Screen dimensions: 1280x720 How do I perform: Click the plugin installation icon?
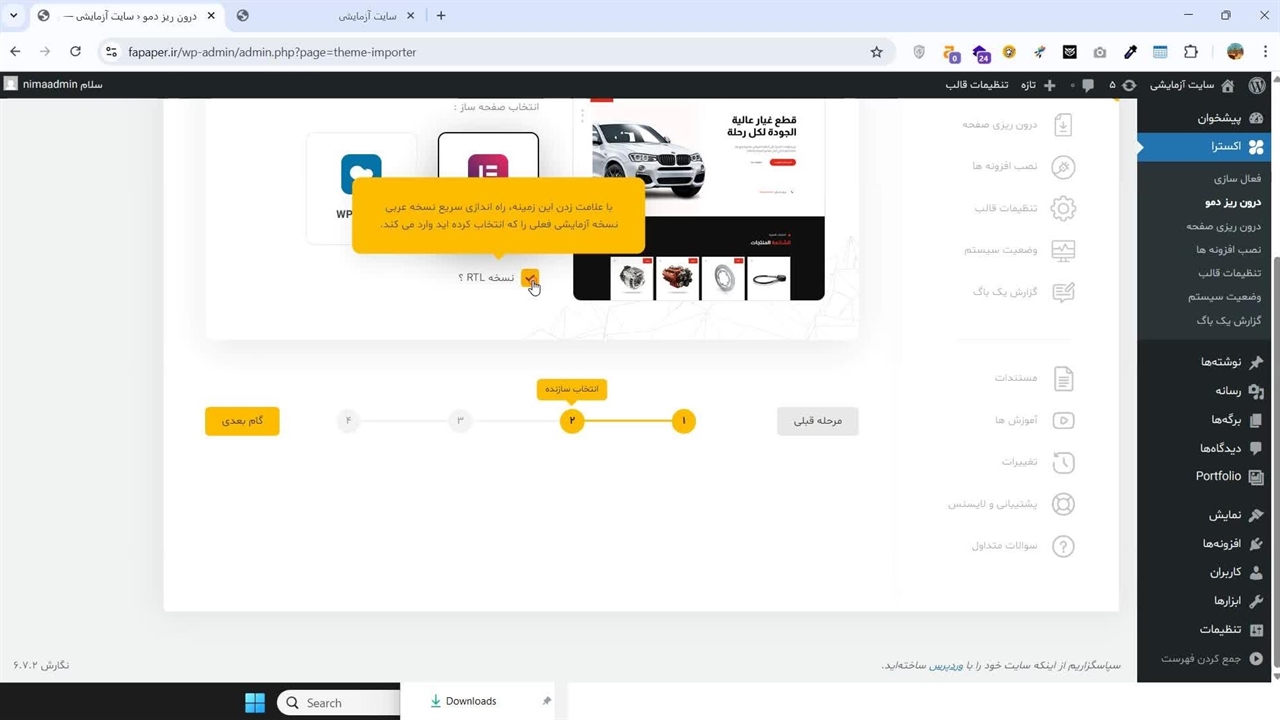[1063, 166]
